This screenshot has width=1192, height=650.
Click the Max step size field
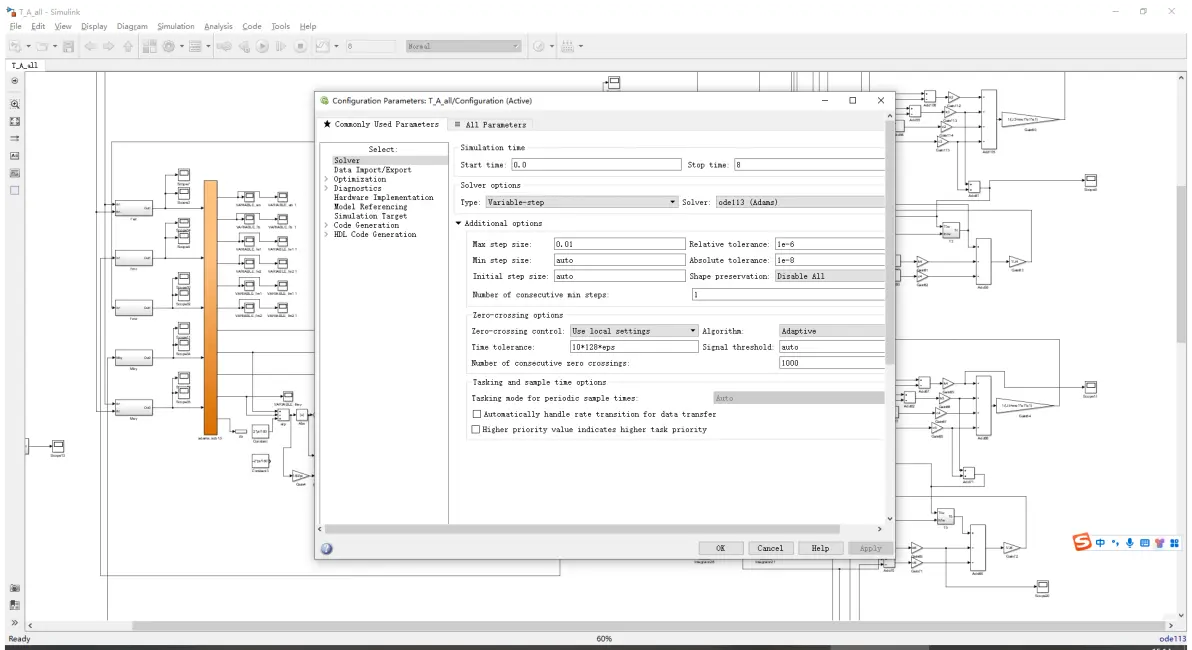620,244
